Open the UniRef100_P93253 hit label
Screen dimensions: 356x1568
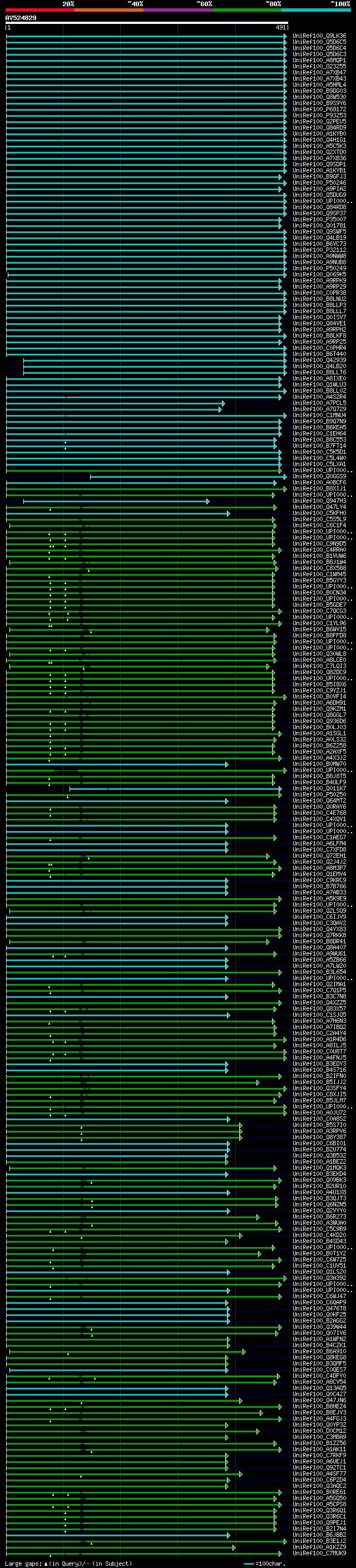[x=319, y=116]
